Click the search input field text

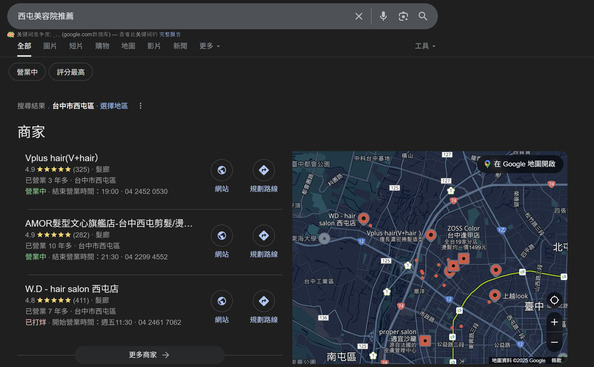coord(46,16)
